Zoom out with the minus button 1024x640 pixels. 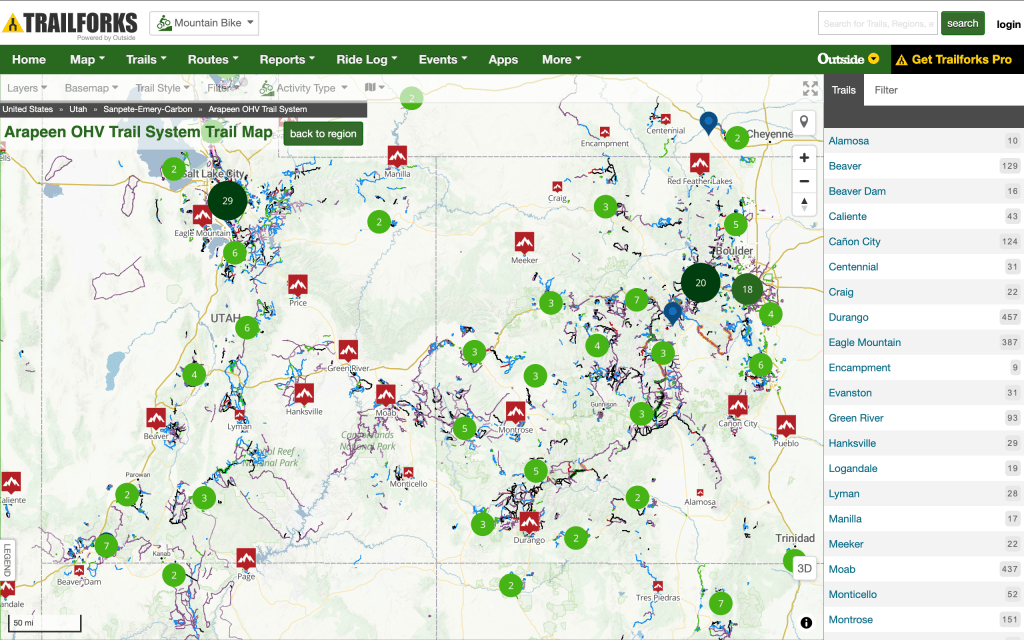(804, 181)
